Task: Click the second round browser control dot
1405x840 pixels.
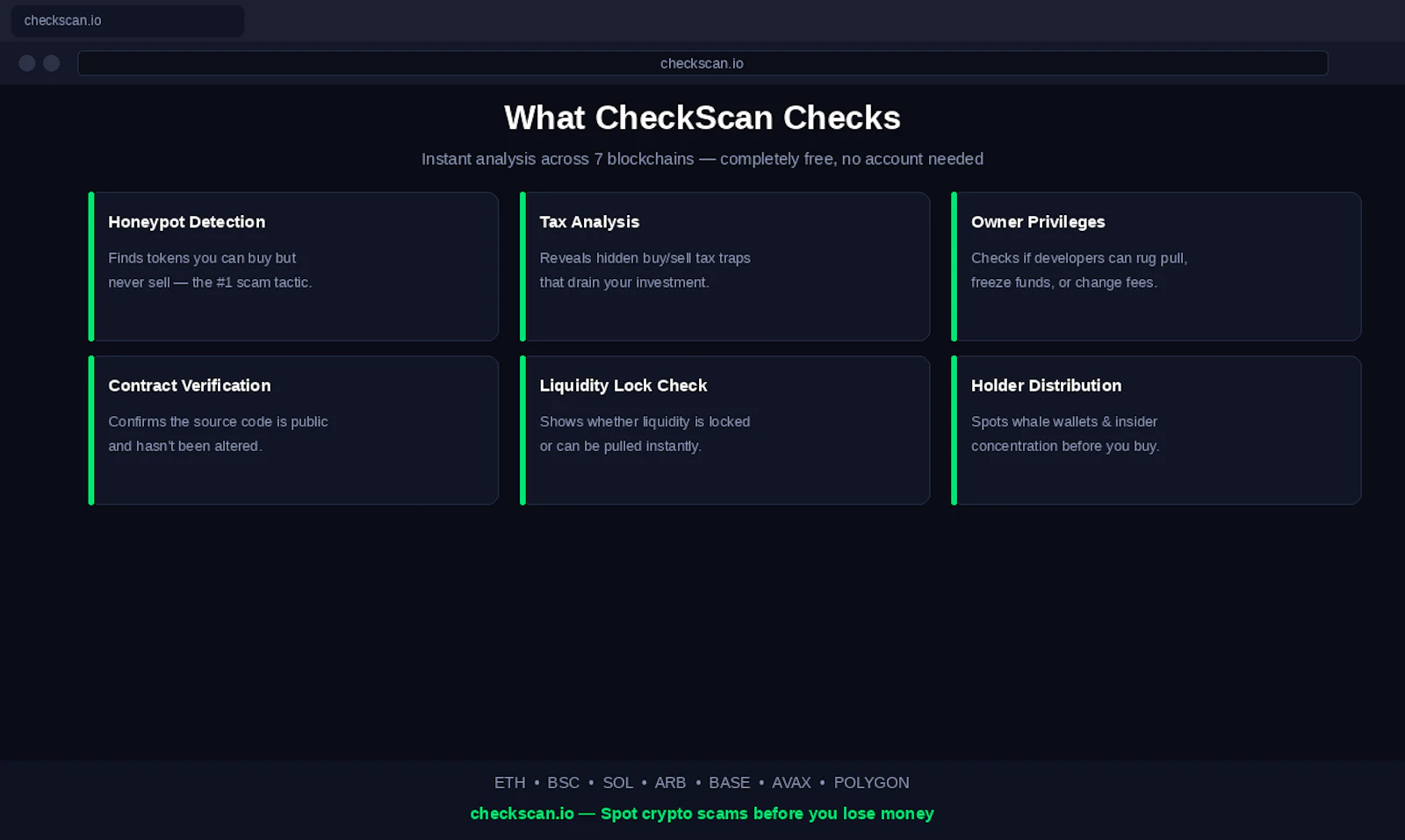Action: (52, 63)
